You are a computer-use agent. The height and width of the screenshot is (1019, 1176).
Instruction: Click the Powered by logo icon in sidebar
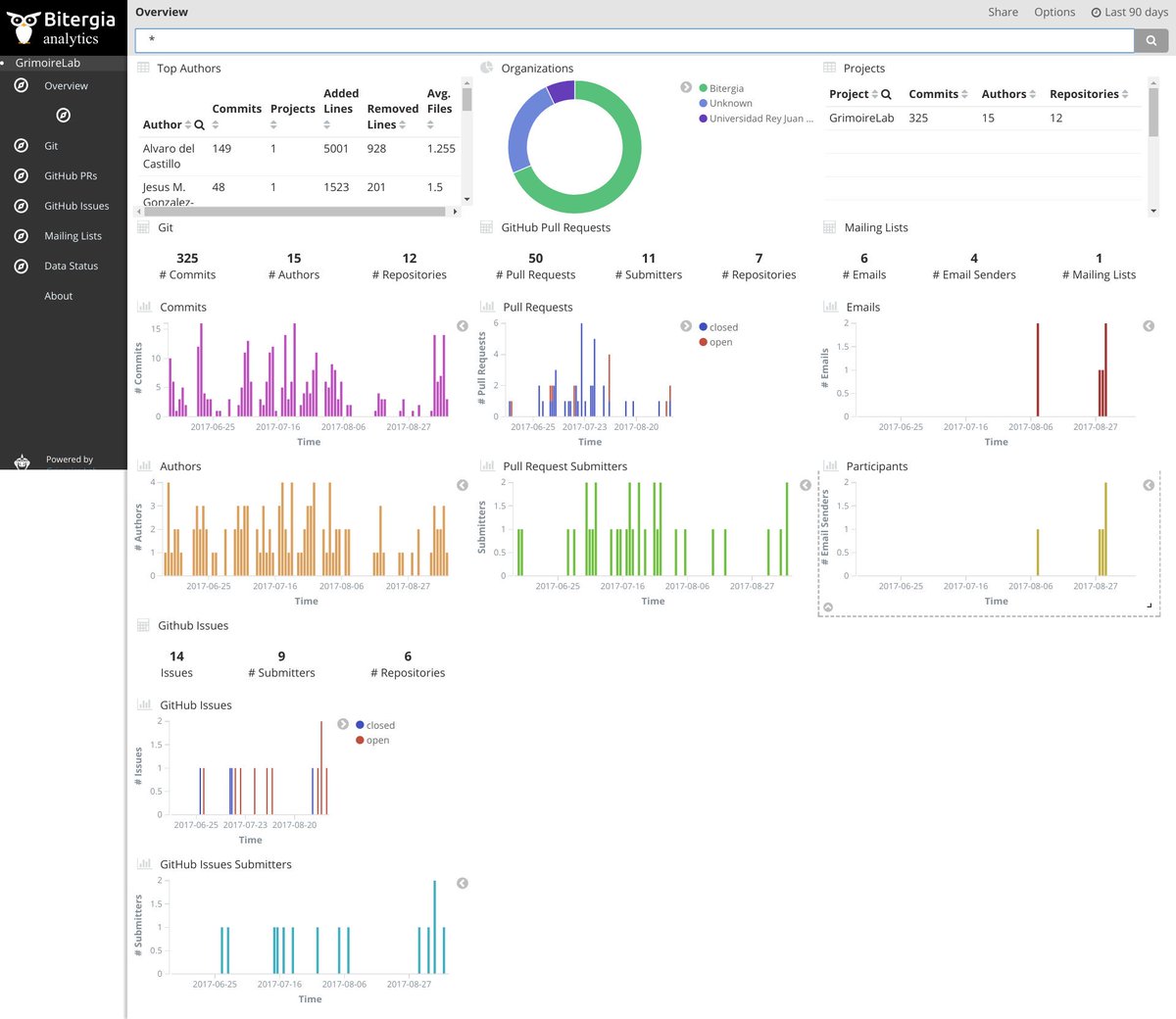(x=22, y=461)
